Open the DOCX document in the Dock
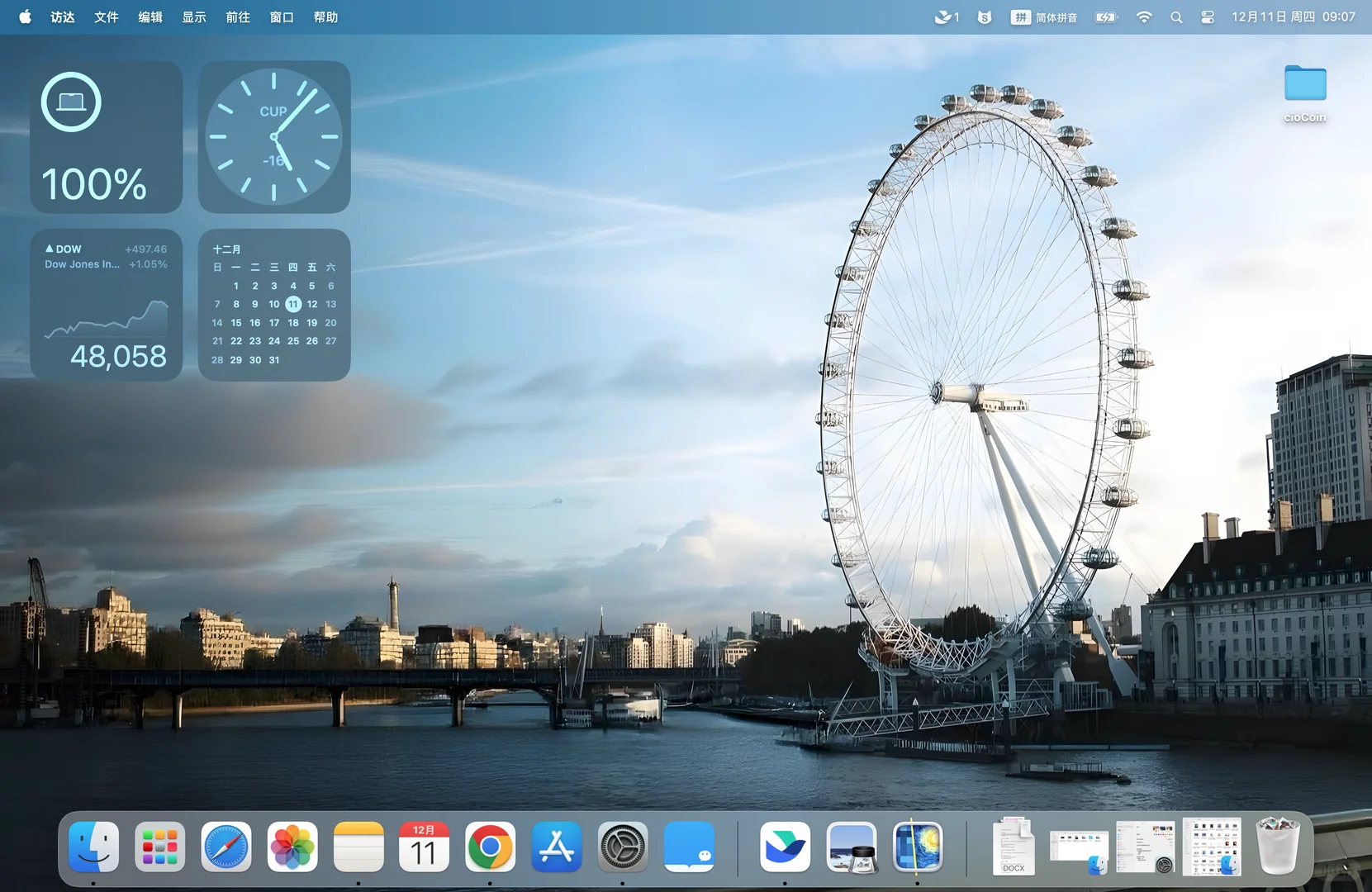Viewport: 1372px width, 892px height. [1014, 846]
